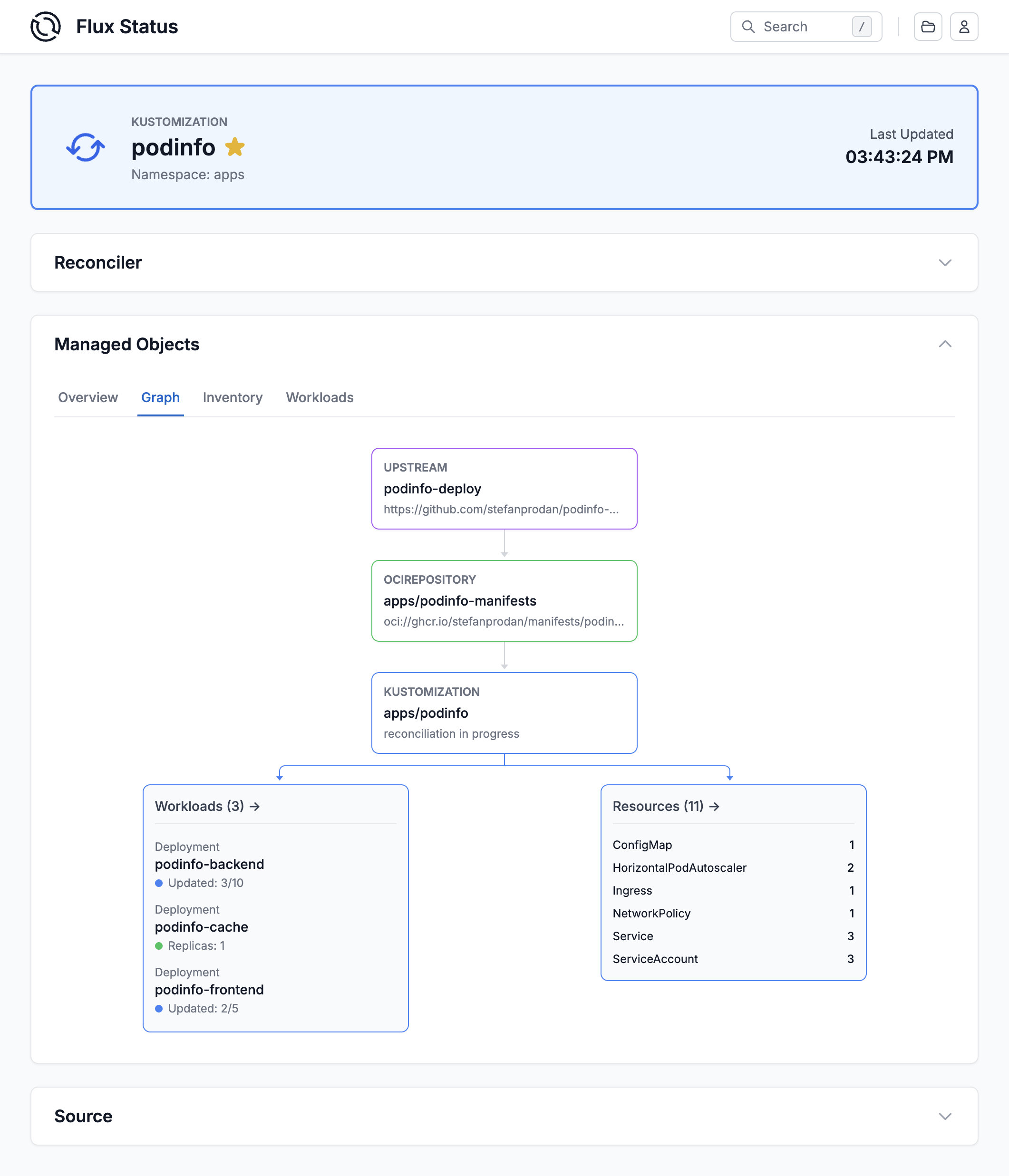Click the search magnifier icon
1009x1176 pixels.
[x=748, y=27]
